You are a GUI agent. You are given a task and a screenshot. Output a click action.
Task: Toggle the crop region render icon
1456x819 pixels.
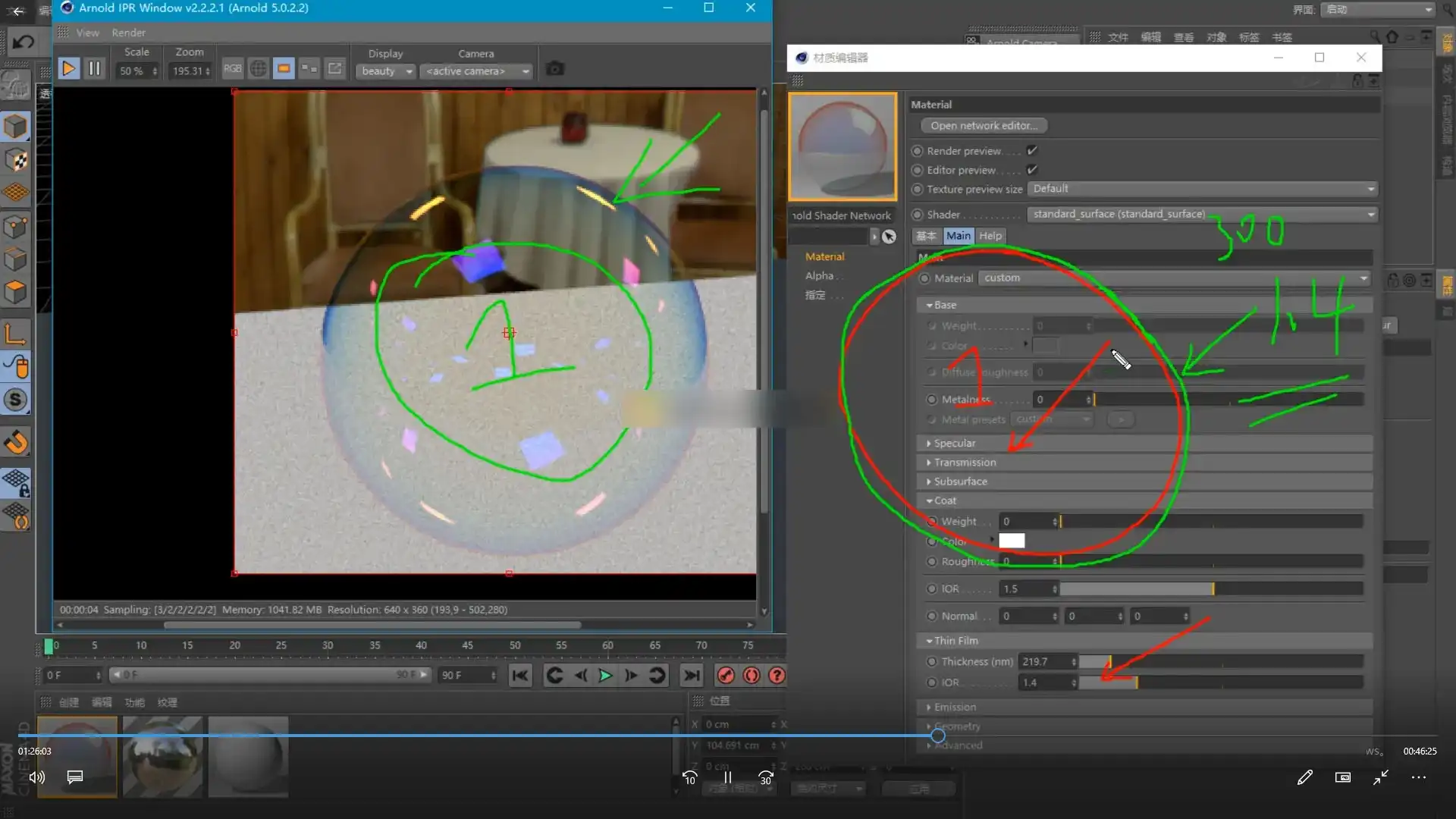tap(284, 69)
